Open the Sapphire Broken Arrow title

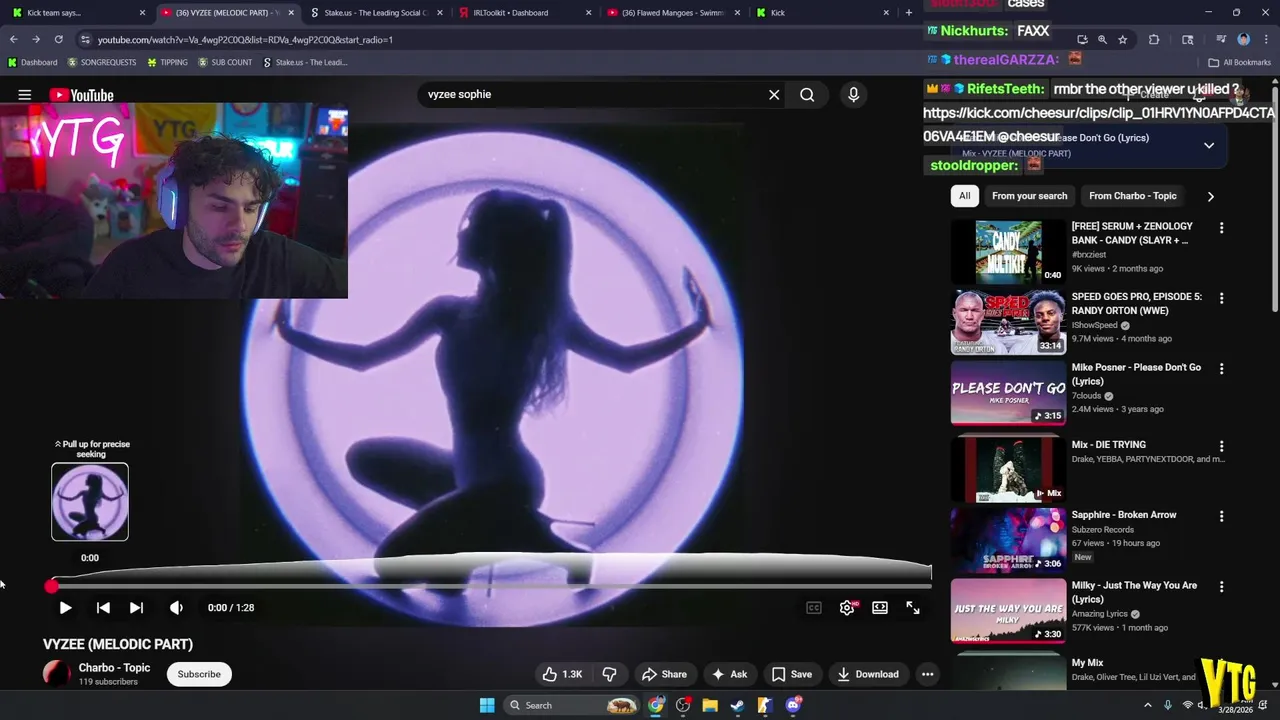[1124, 515]
